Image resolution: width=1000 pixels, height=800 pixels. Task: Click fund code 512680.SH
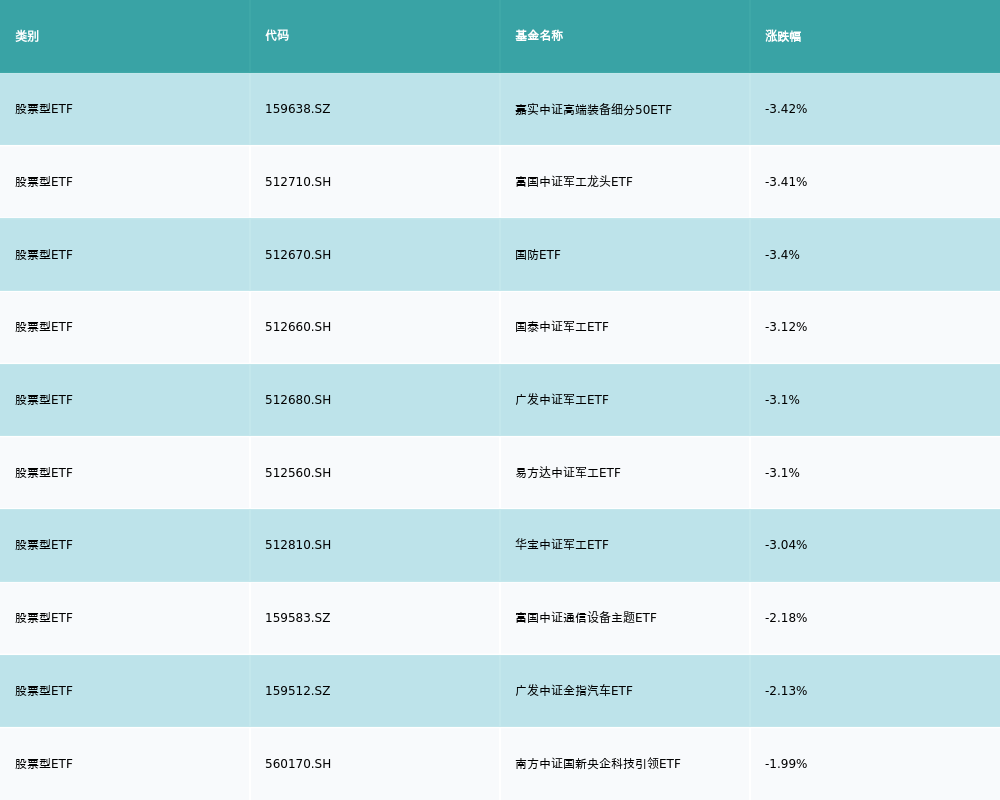297,400
